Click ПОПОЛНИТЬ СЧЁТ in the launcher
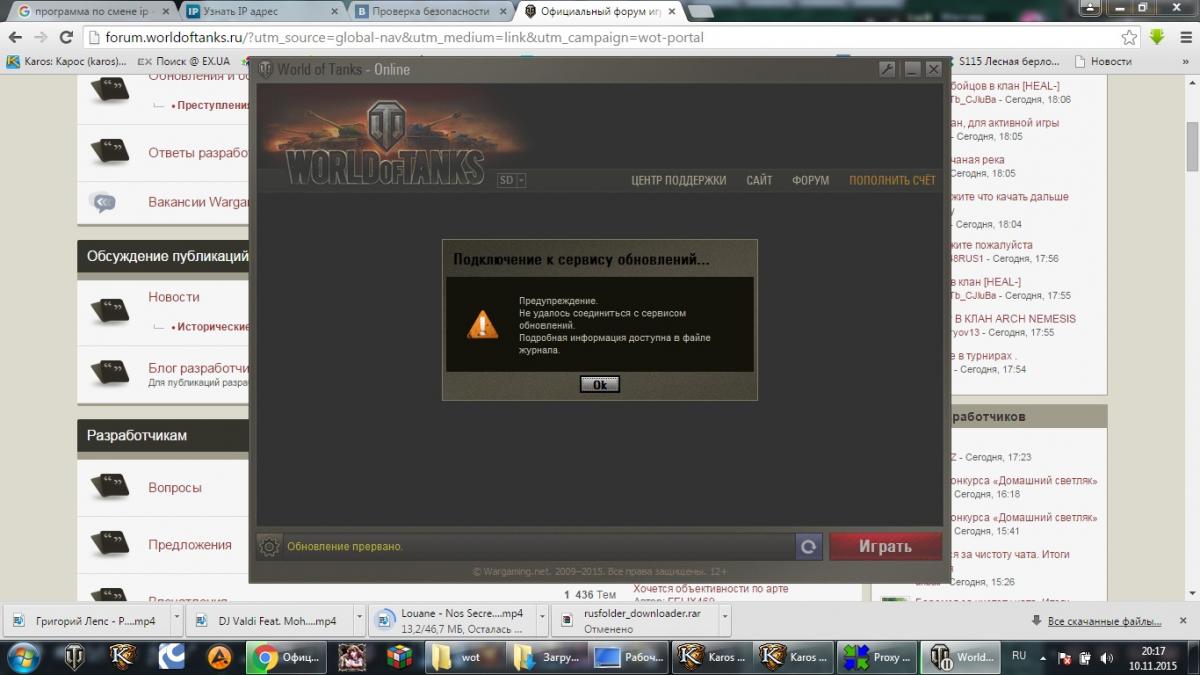The width and height of the screenshot is (1200, 675). point(892,181)
